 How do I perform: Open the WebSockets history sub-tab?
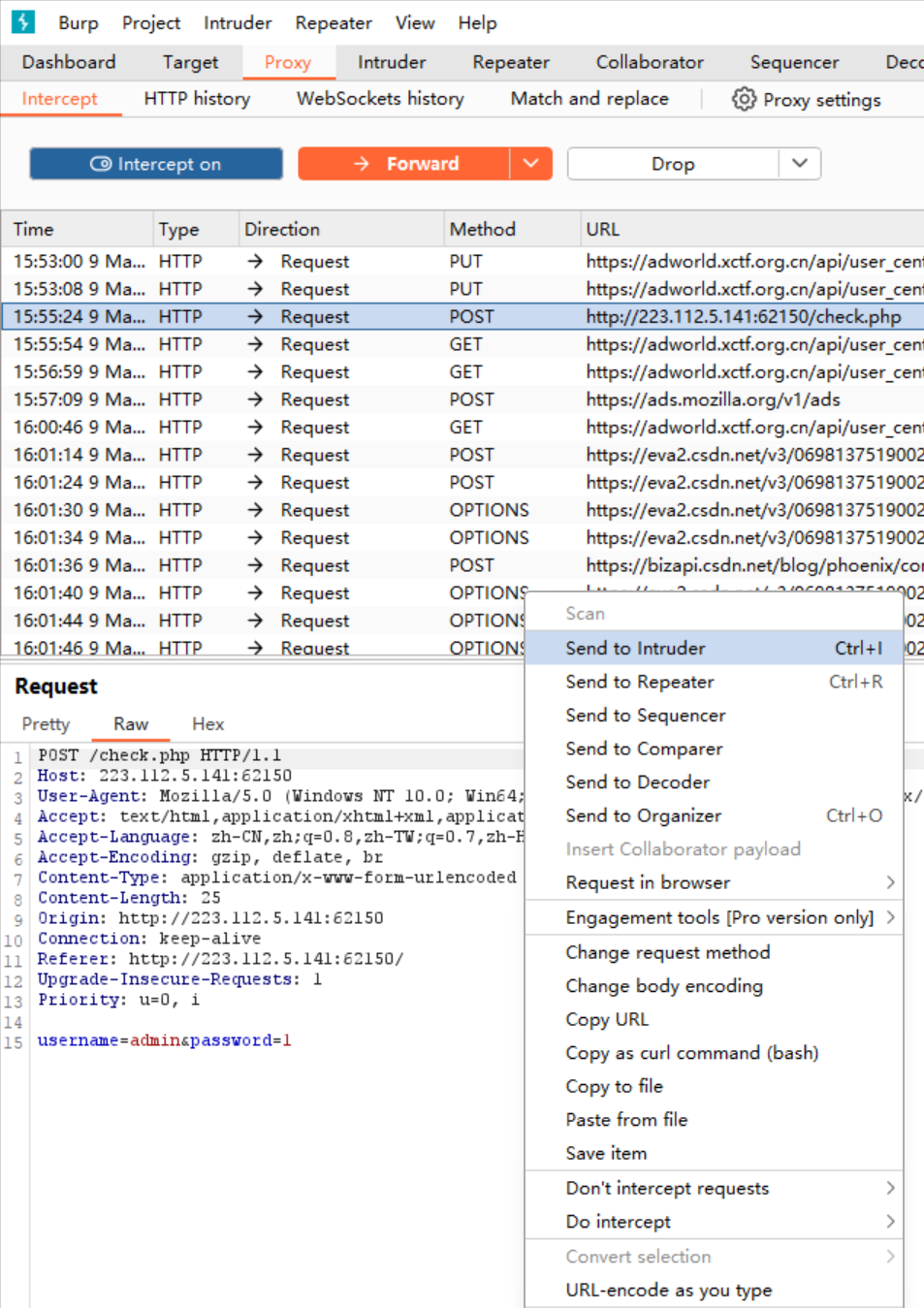click(x=380, y=99)
